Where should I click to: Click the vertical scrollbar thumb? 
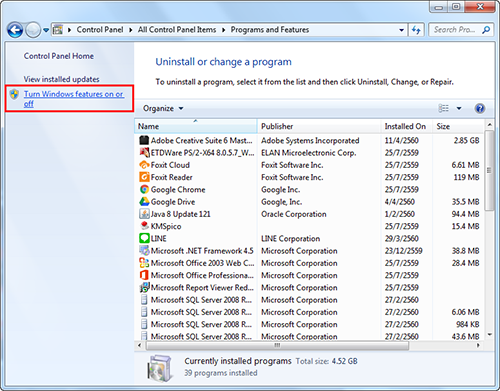[x=489, y=170]
